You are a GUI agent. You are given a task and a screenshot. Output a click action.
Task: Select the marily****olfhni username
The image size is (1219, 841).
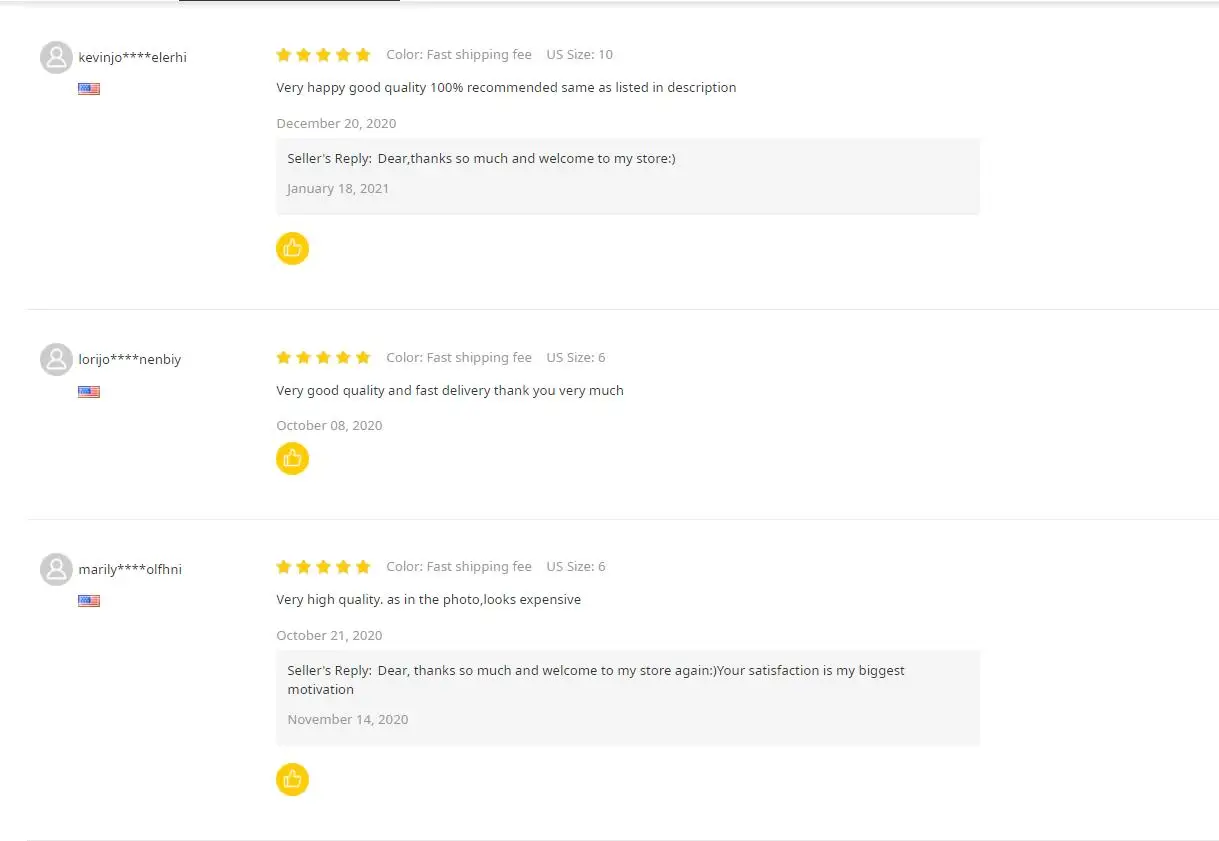[x=130, y=570]
